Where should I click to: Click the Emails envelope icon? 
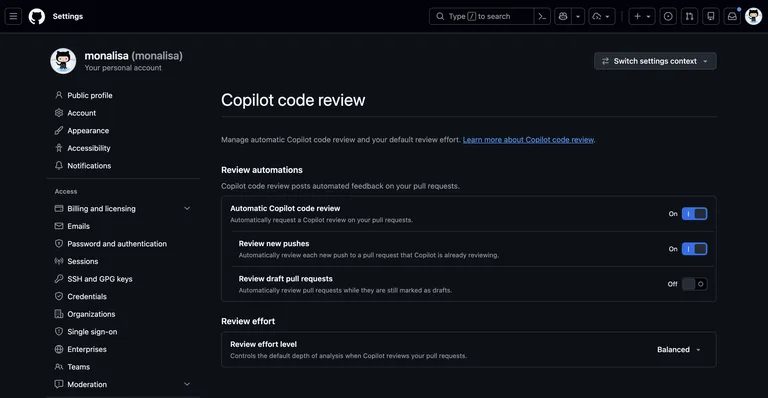click(x=59, y=226)
